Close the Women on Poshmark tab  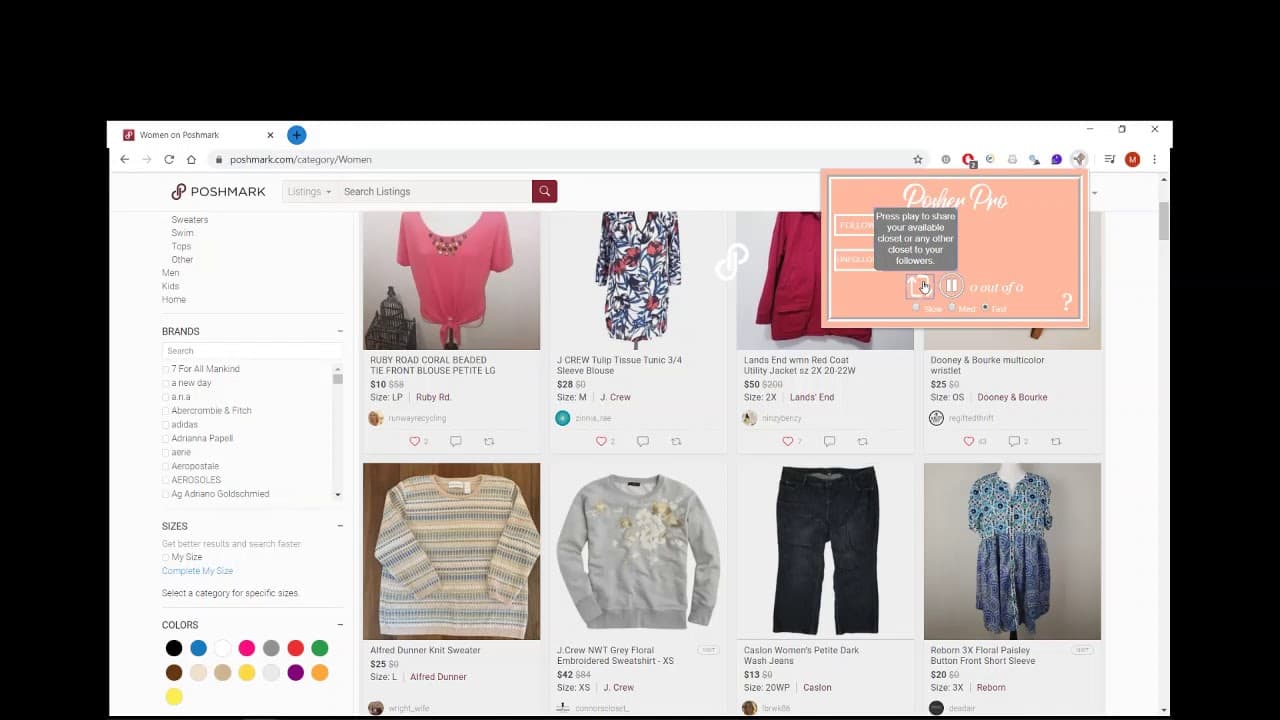tap(270, 135)
